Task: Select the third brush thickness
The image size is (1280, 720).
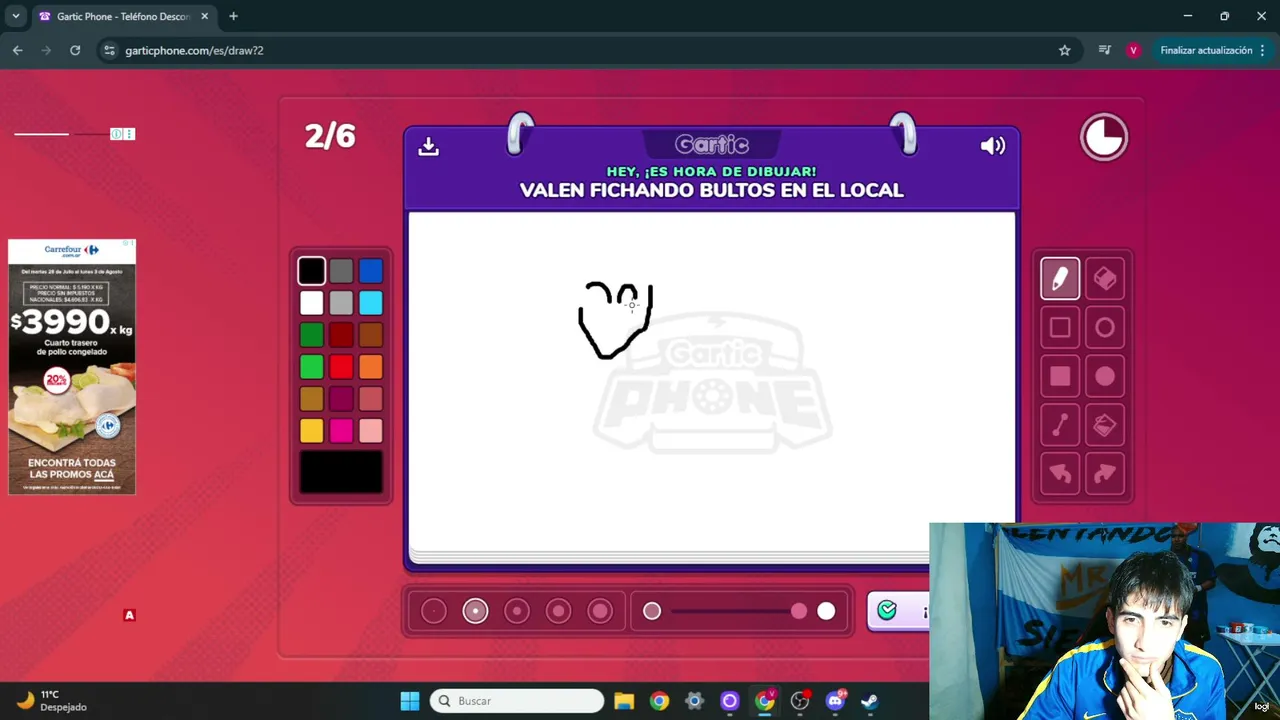Action: [517, 611]
